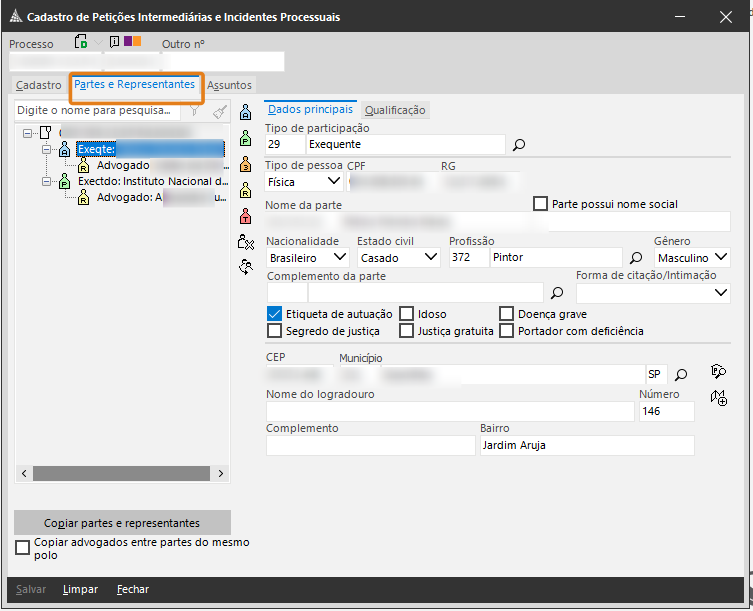Click the purple color flag square
Image resolution: width=753 pixels, height=611 pixels.
pos(128,41)
